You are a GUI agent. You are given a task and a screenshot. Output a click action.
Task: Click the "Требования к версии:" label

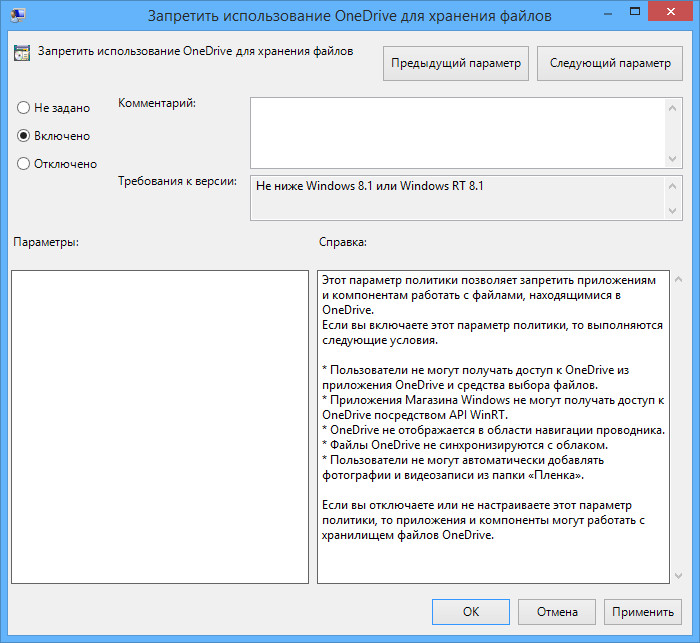177,181
